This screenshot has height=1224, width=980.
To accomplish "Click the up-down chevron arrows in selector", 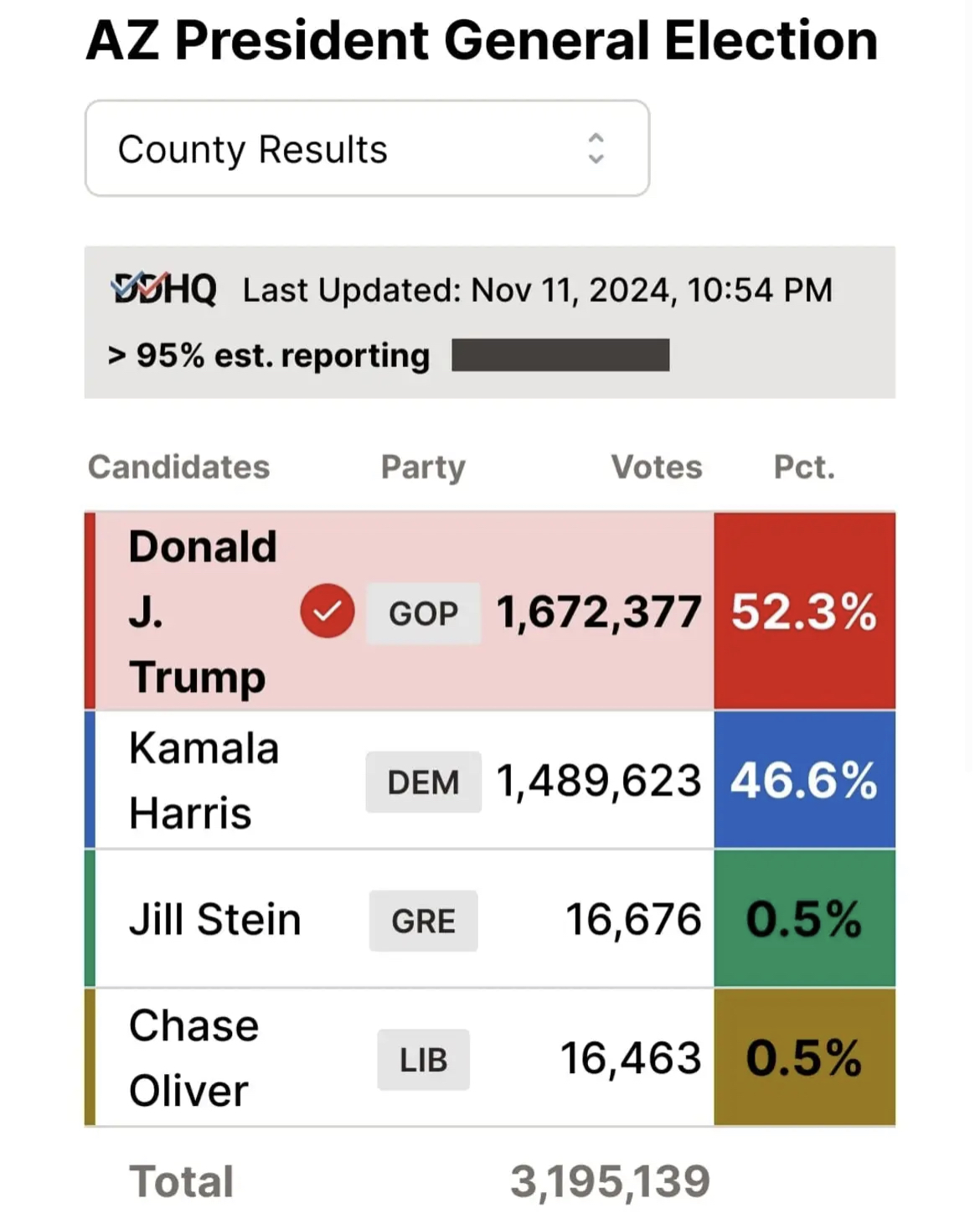I will 596,148.
